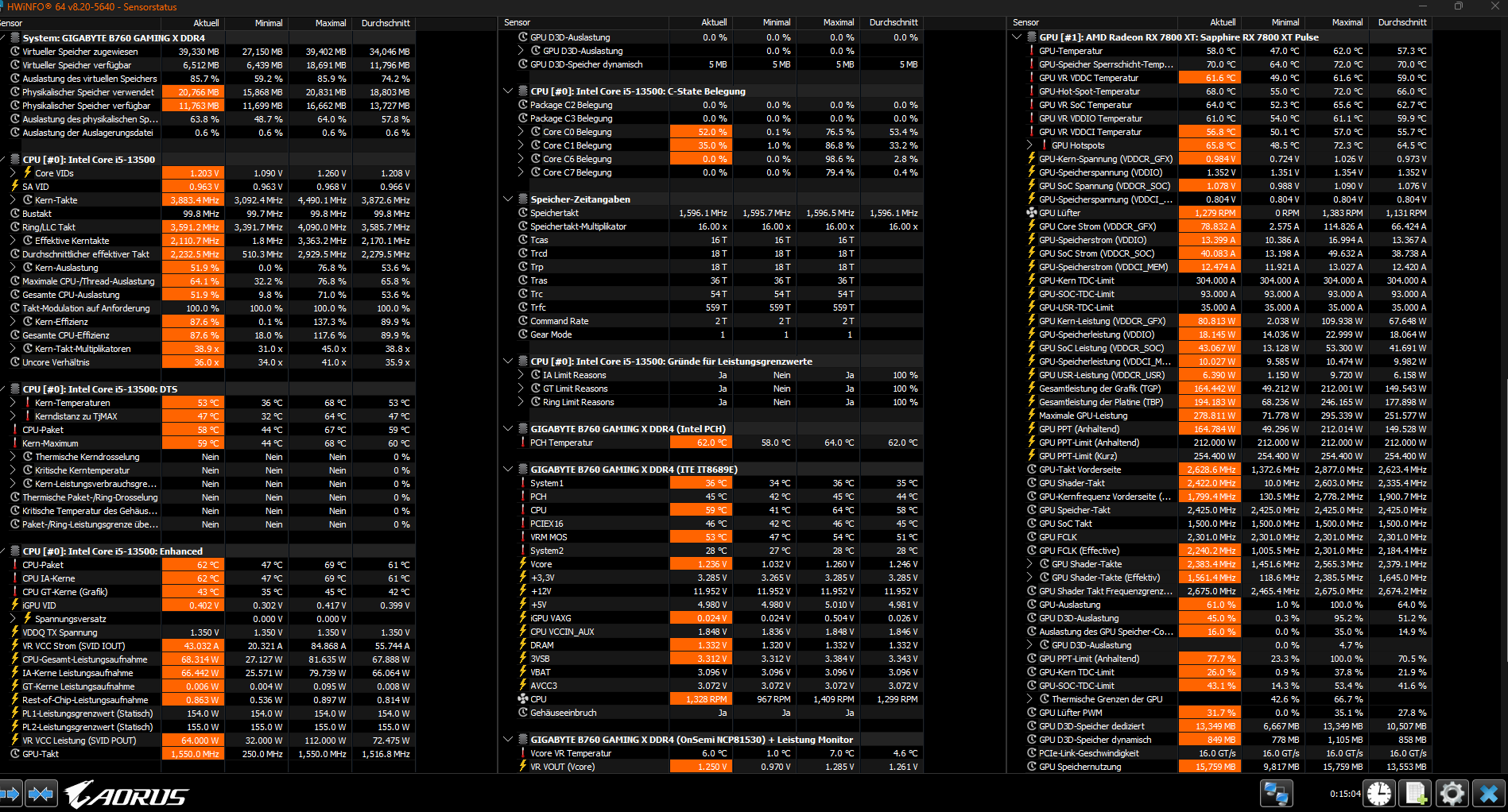Click chip icon of System: GIGABYTE B760 group

pos(14,37)
